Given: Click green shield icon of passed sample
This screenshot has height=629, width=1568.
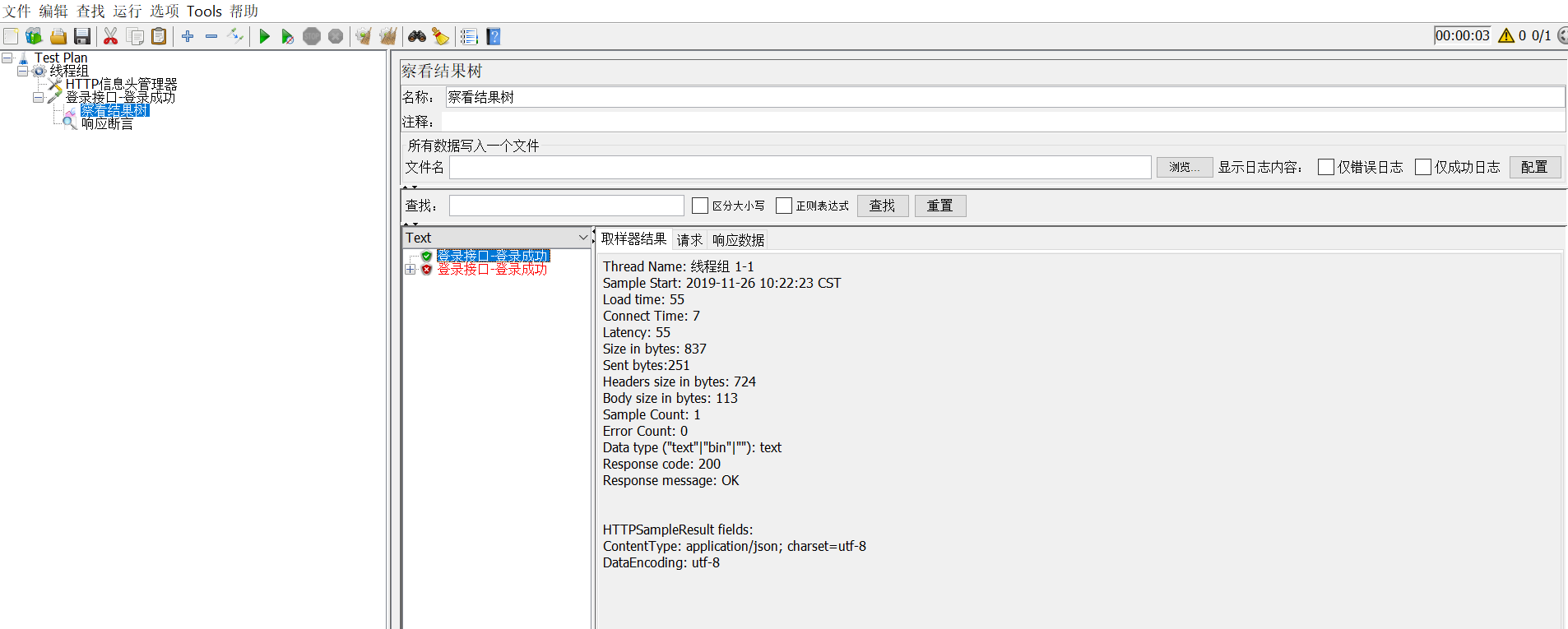Looking at the screenshot, I should 427,256.
